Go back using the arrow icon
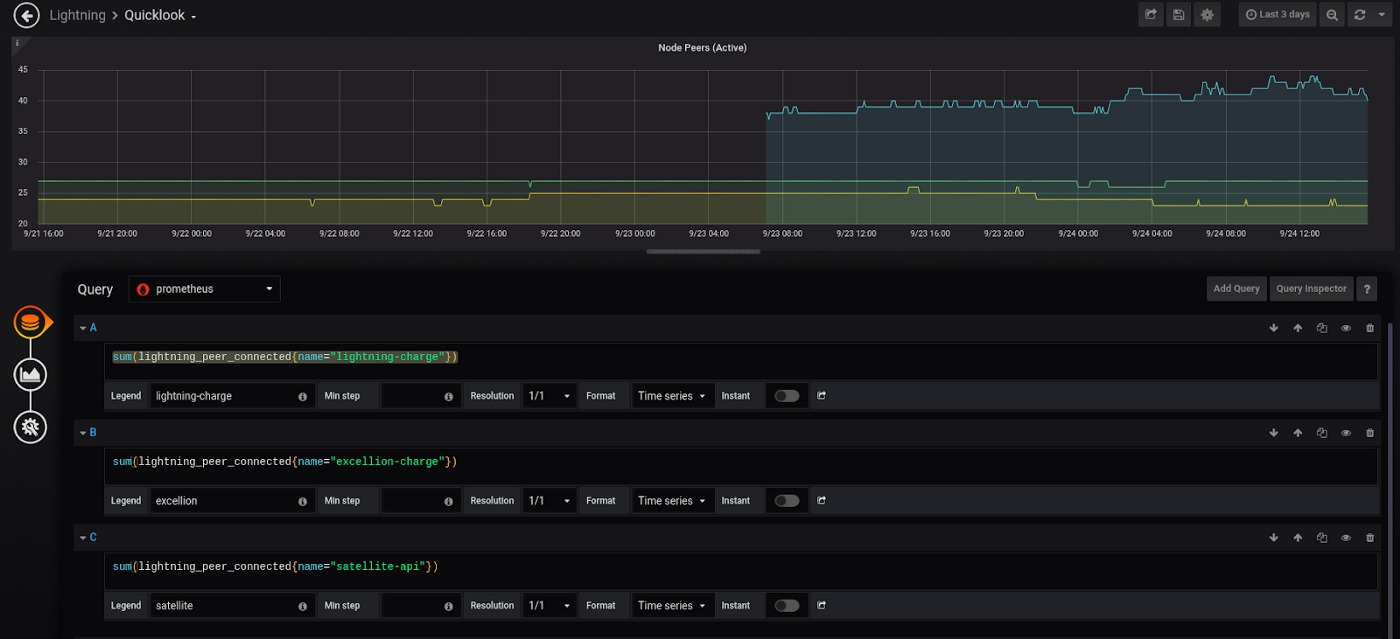The image size is (1400, 639). point(26,15)
